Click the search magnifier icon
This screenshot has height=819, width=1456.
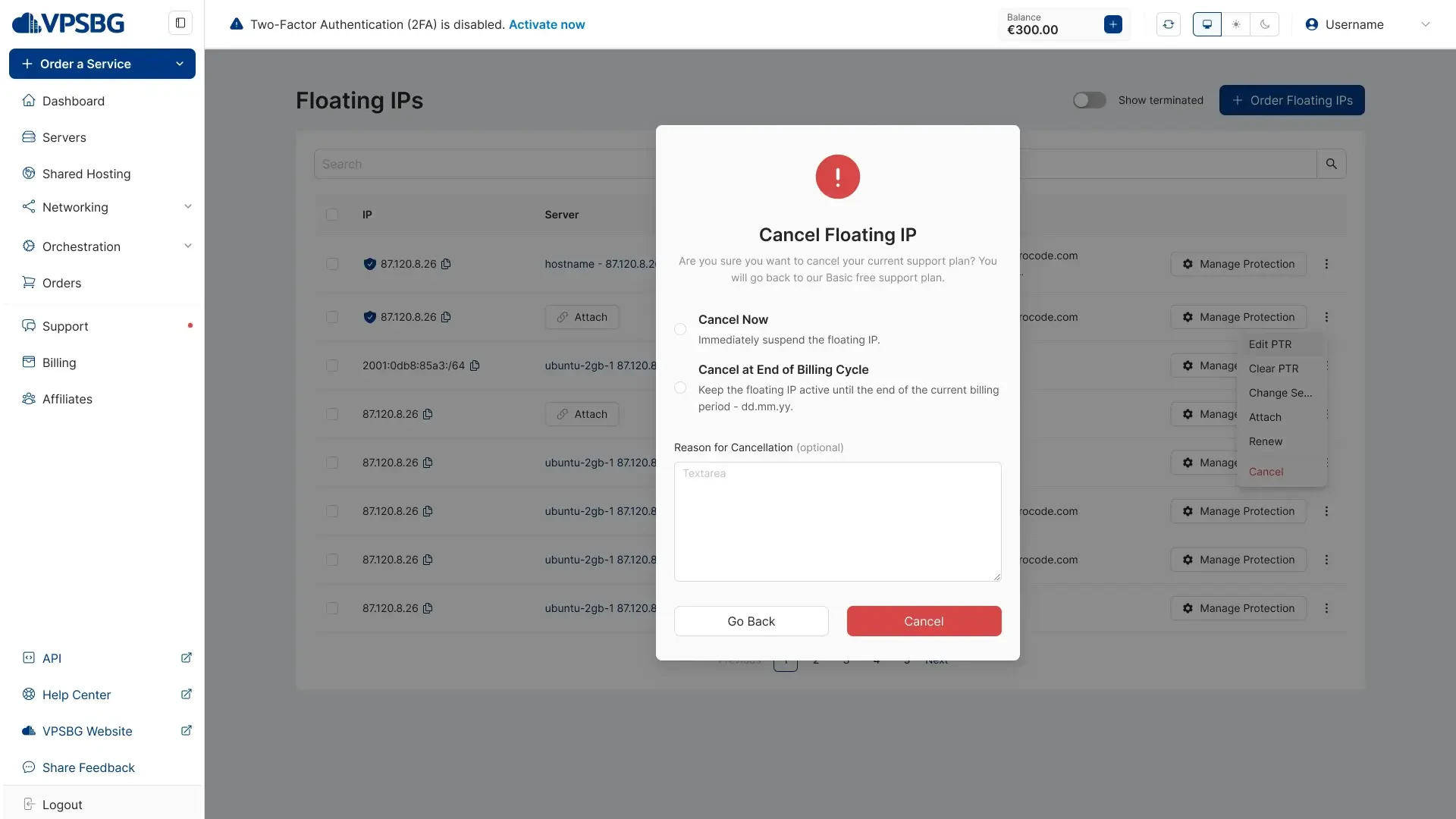[x=1331, y=164]
